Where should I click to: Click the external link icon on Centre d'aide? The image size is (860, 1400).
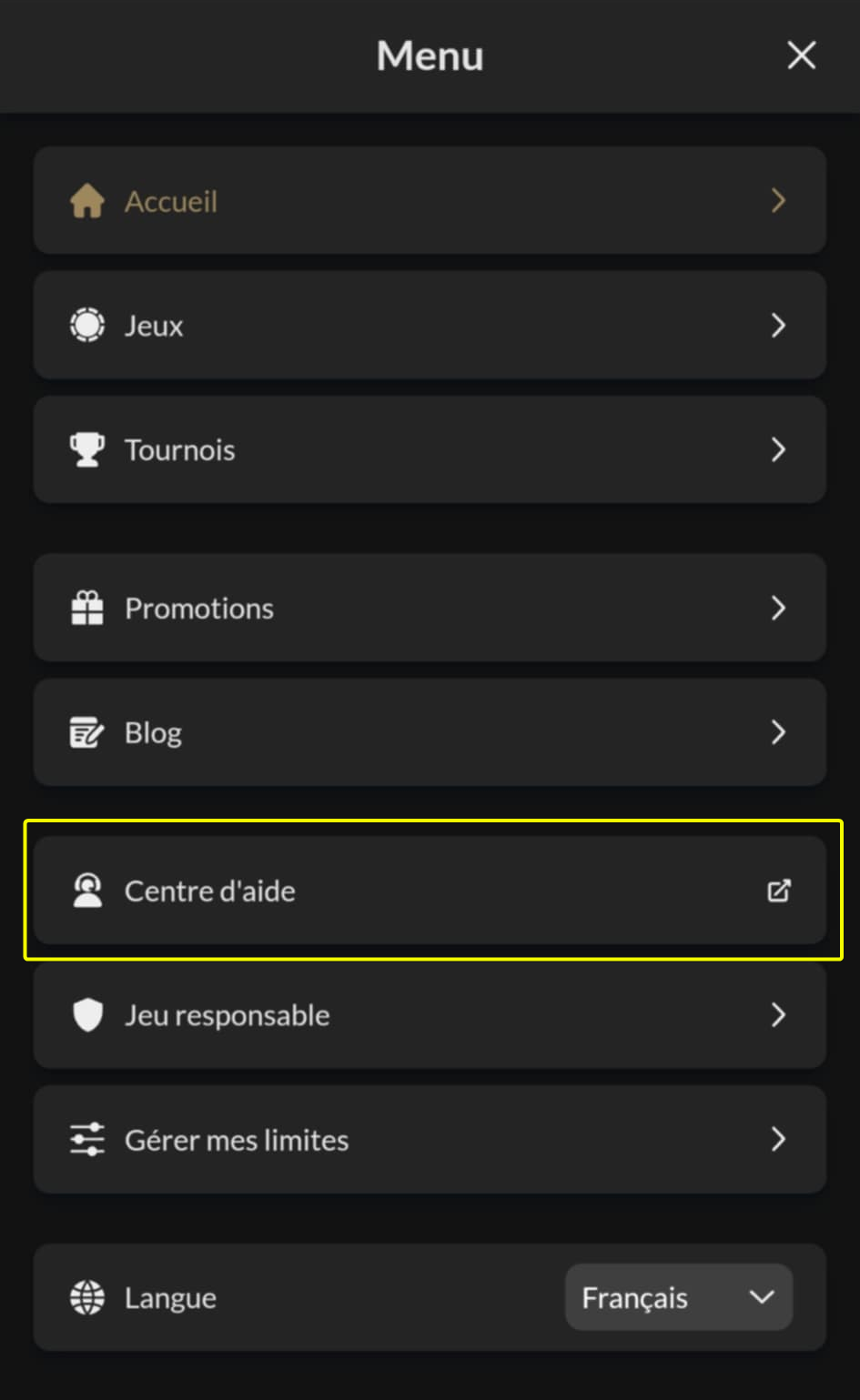778,891
